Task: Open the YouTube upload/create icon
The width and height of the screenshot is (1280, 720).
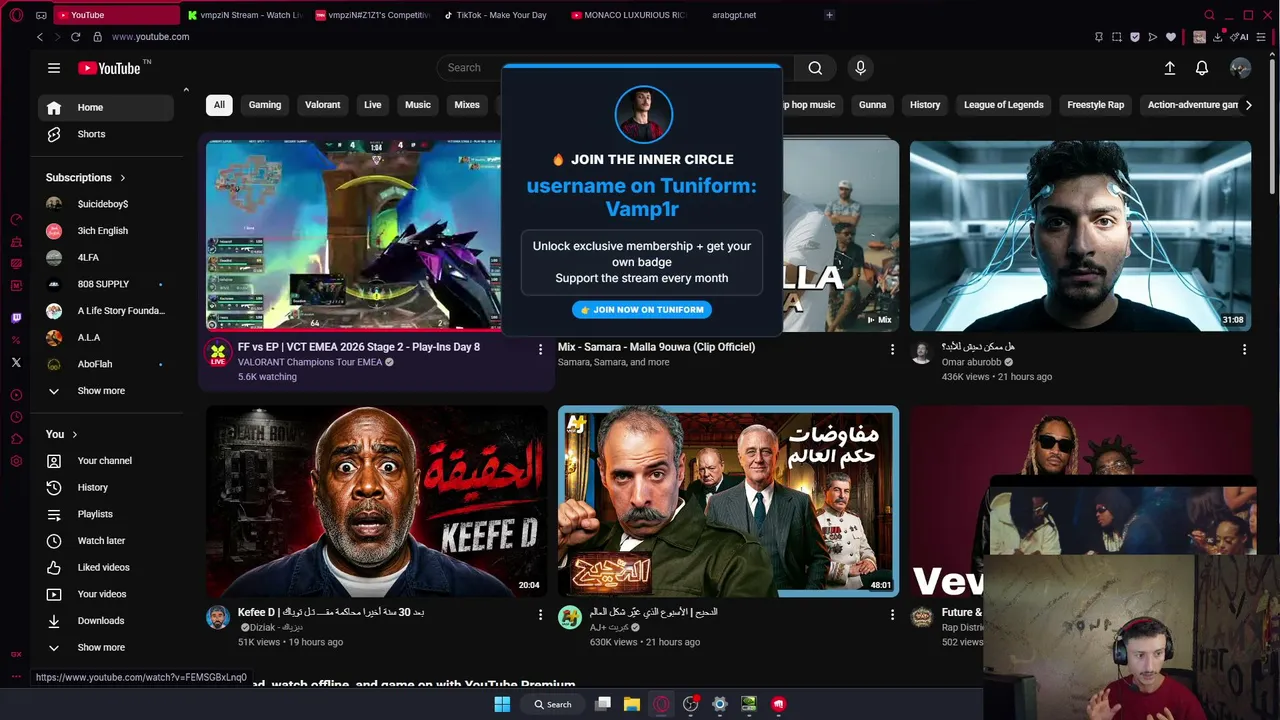Action: coord(1170,68)
